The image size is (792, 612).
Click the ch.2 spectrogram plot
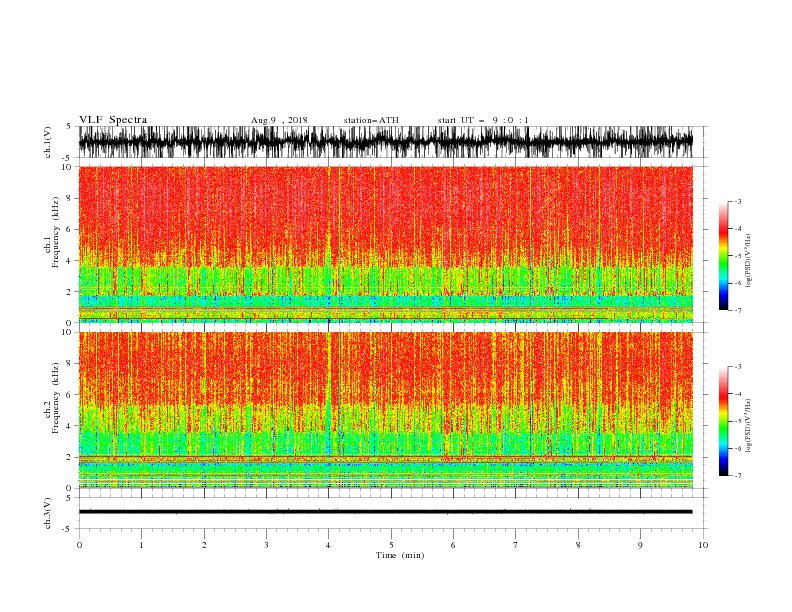(386, 410)
